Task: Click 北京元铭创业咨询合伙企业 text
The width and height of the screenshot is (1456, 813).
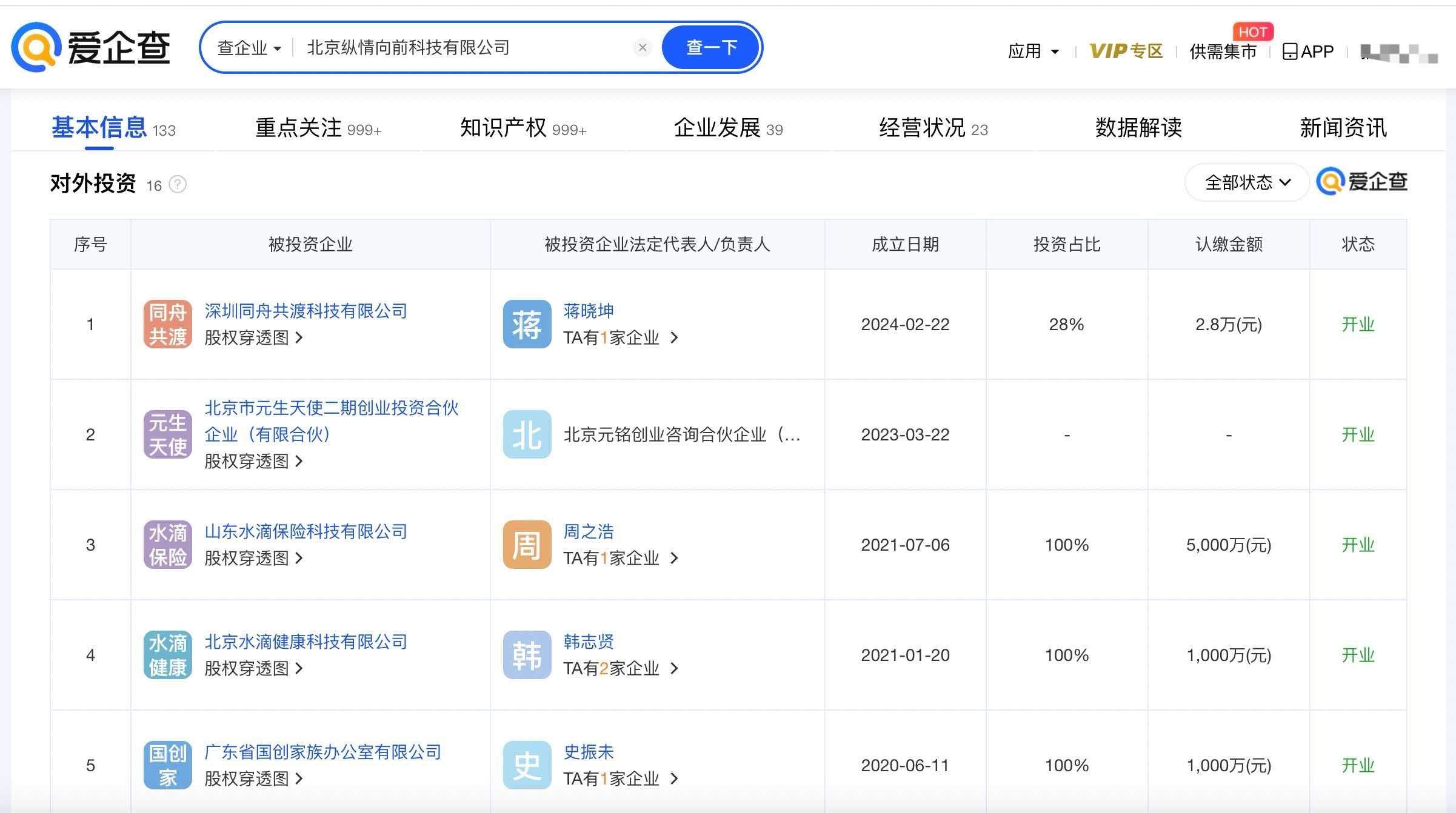Action: [x=682, y=434]
